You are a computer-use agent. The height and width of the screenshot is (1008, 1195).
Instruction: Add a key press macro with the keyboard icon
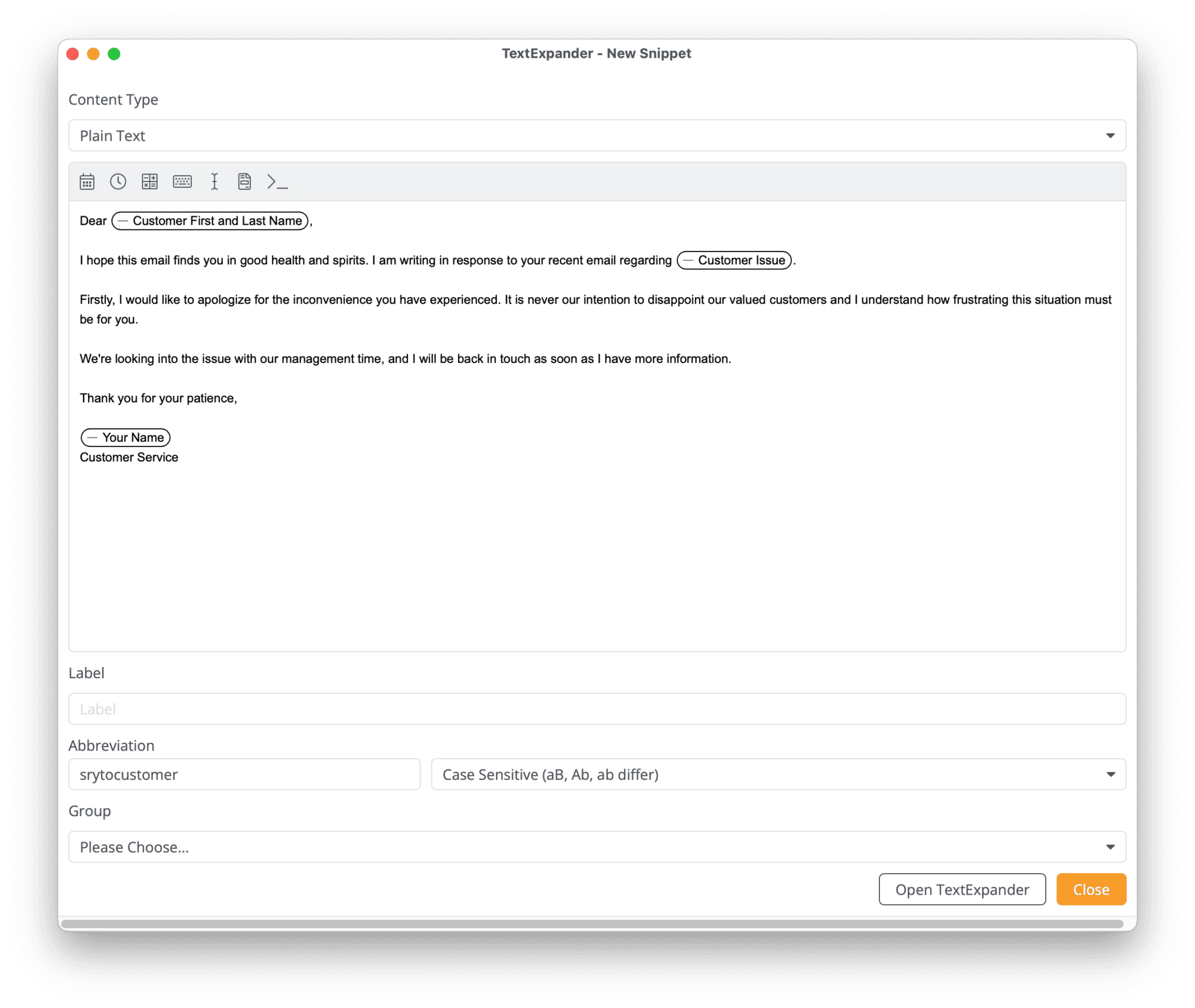pyautogui.click(x=183, y=182)
